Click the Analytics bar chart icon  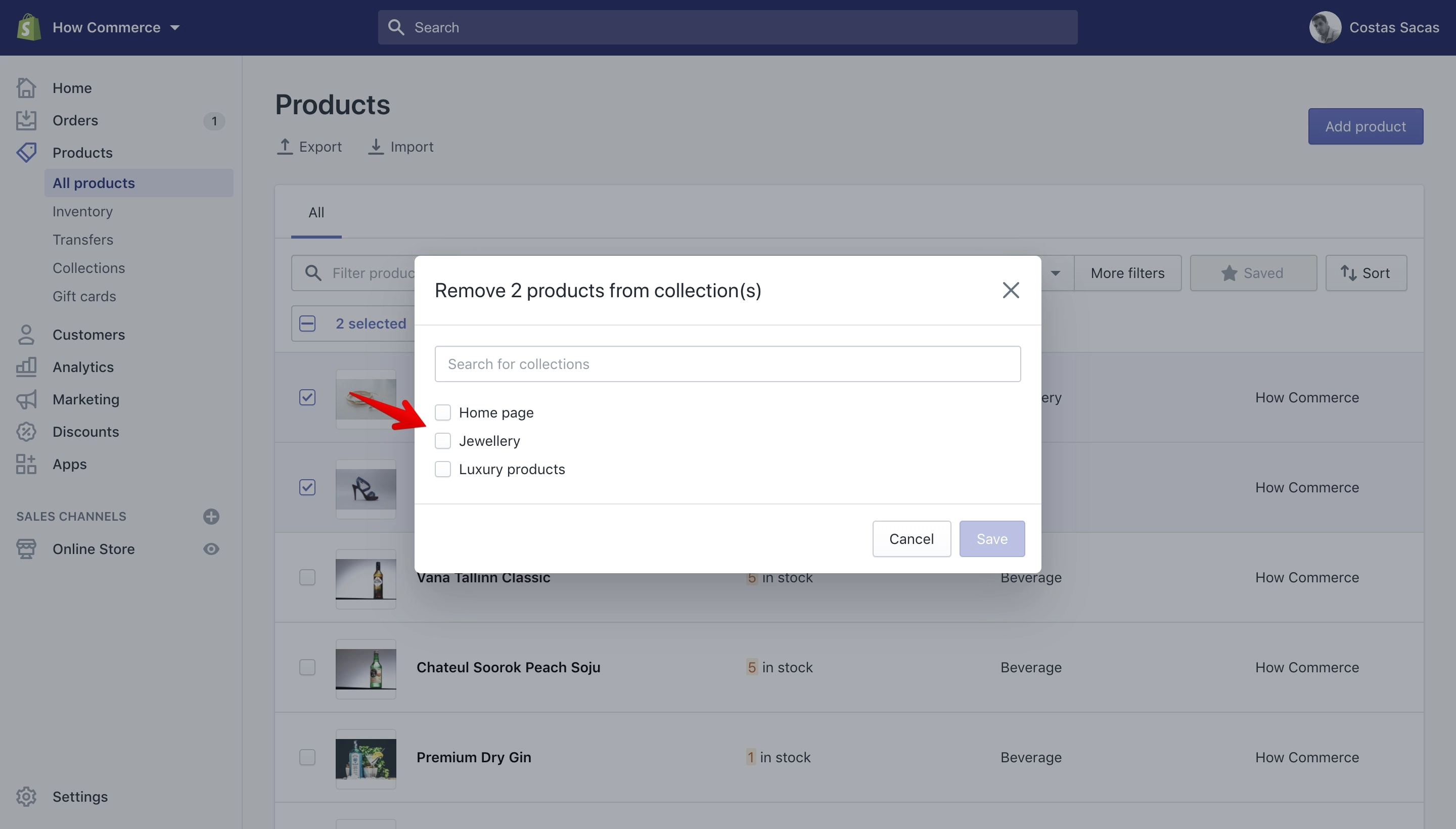(26, 366)
